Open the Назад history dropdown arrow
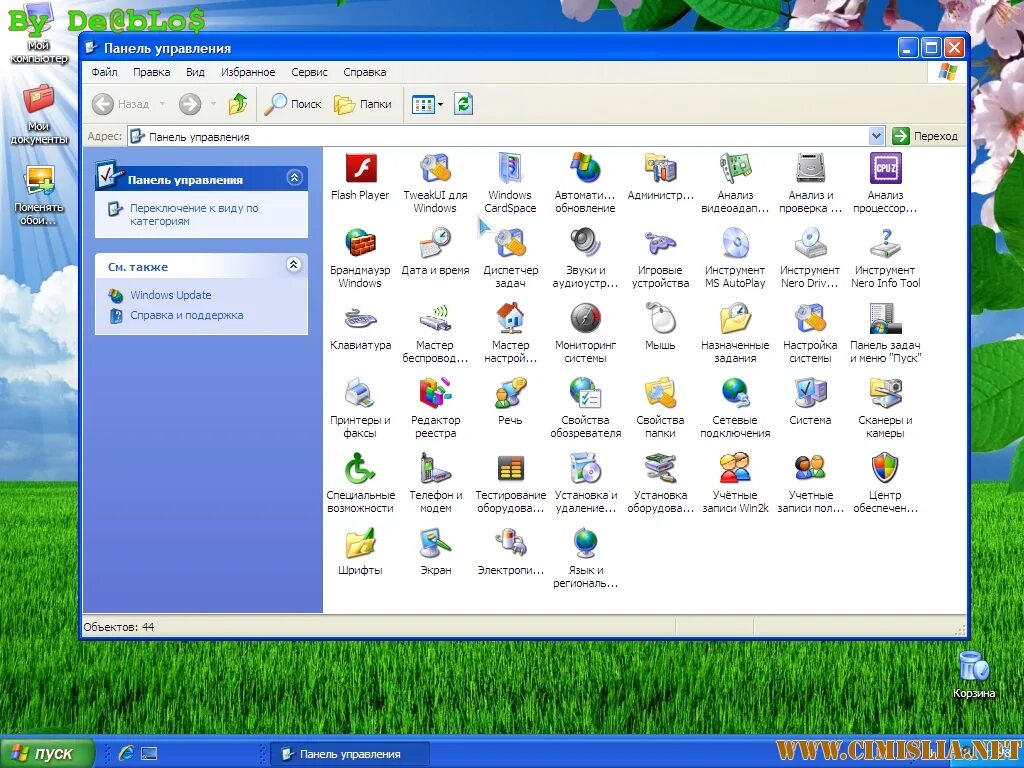Image resolution: width=1024 pixels, height=768 pixels. coord(162,104)
